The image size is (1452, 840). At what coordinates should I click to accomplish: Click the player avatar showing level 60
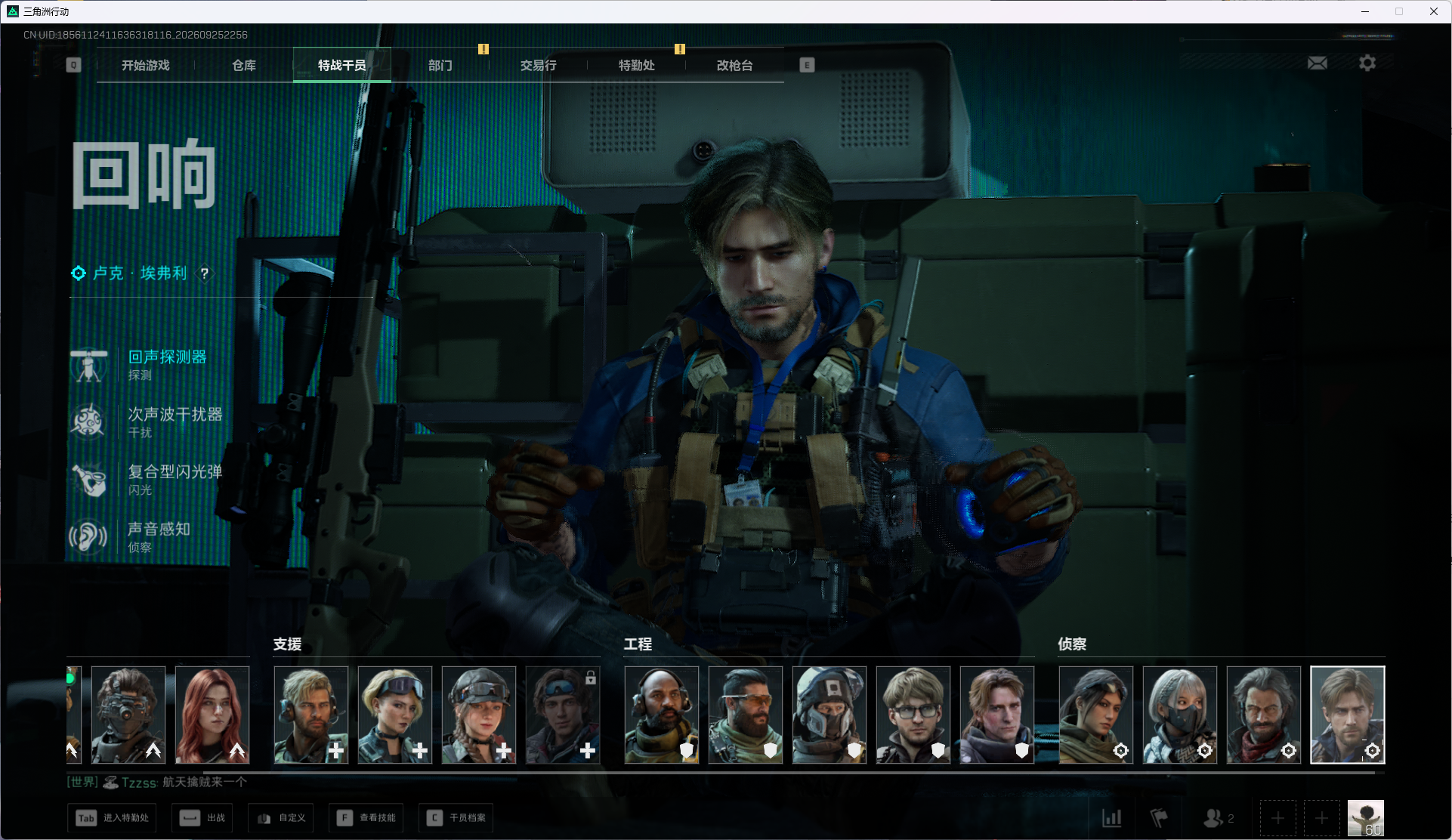tap(1366, 818)
